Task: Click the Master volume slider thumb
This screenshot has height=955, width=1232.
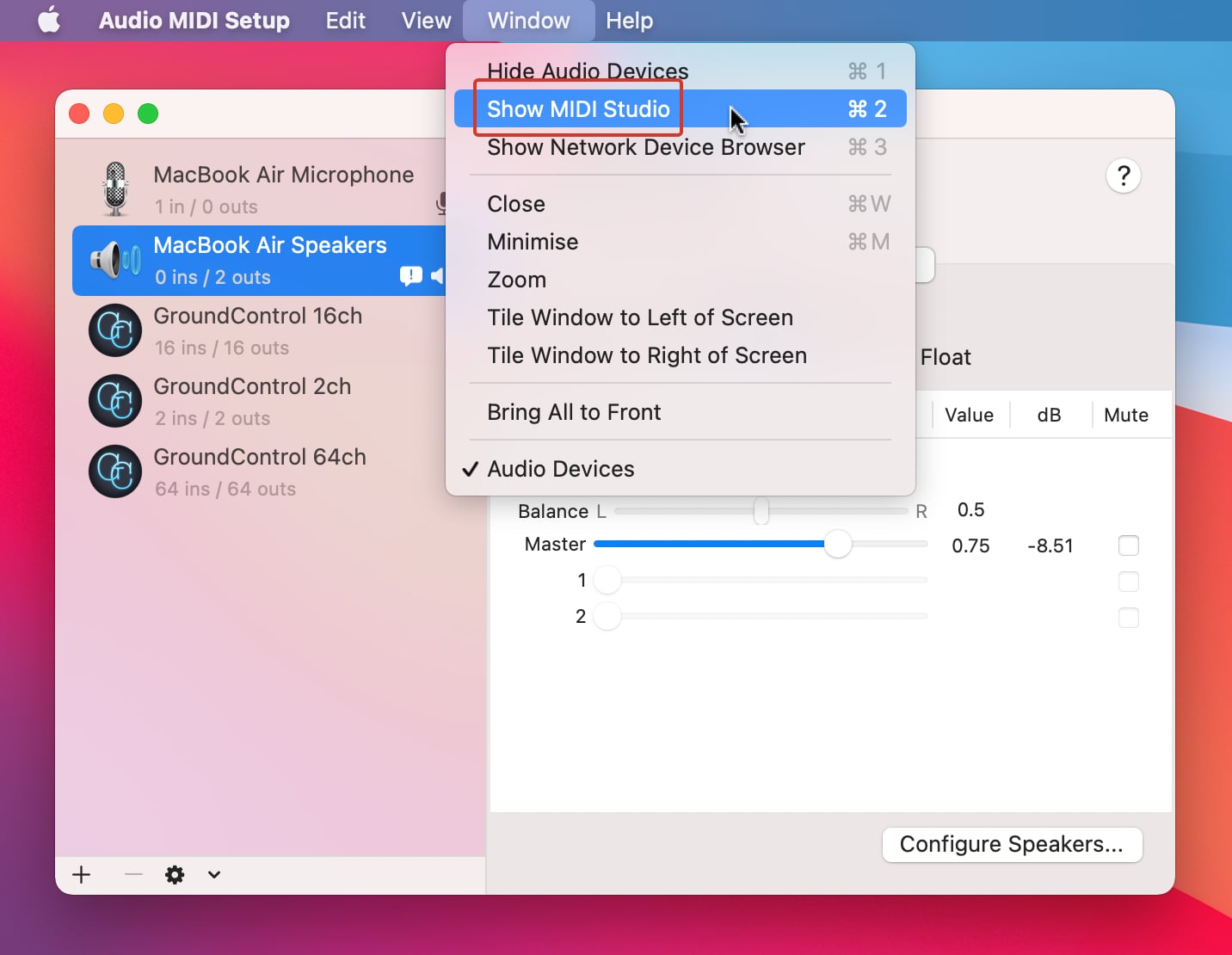Action: [837, 544]
